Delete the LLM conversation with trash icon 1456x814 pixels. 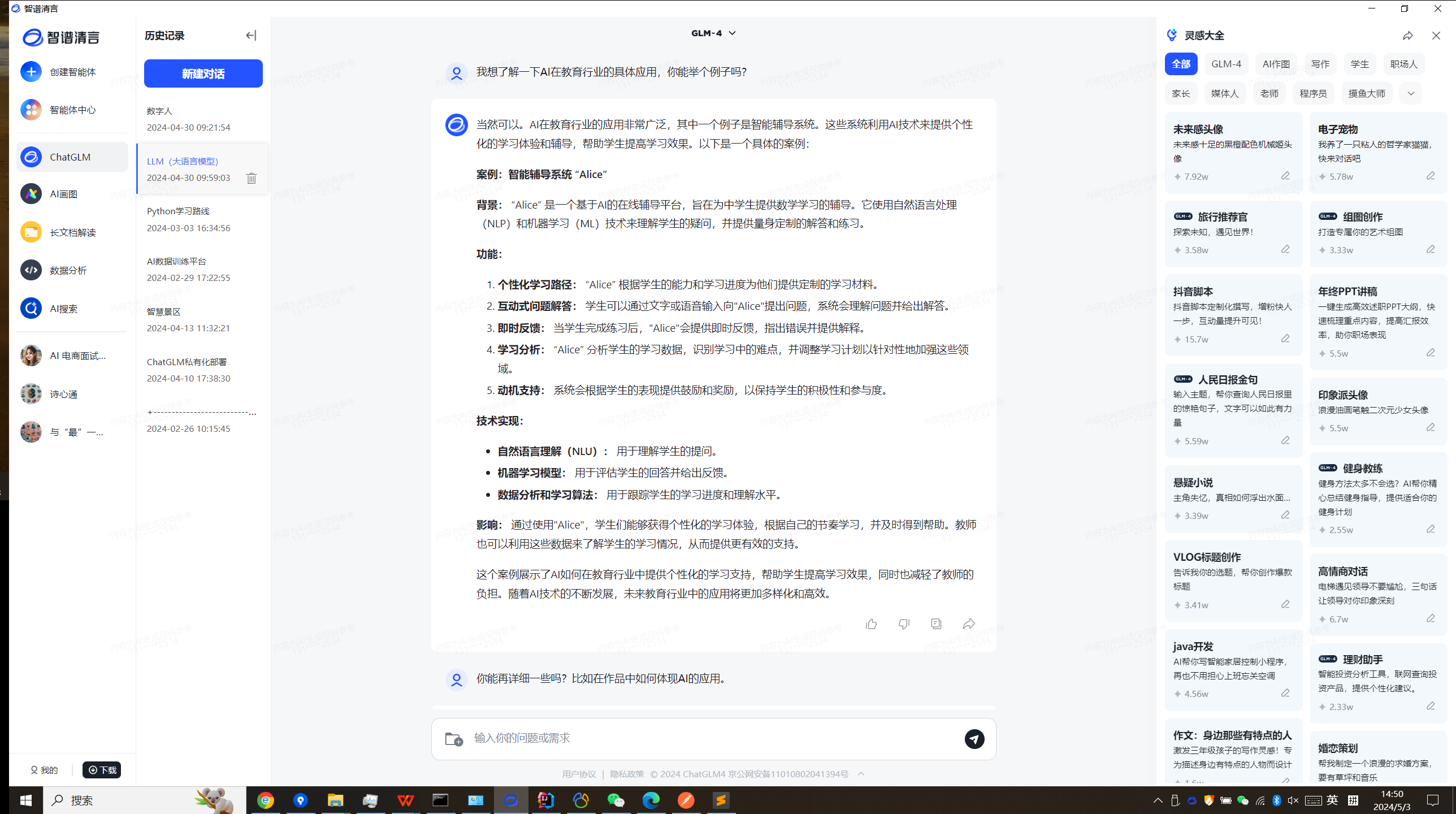click(x=252, y=178)
